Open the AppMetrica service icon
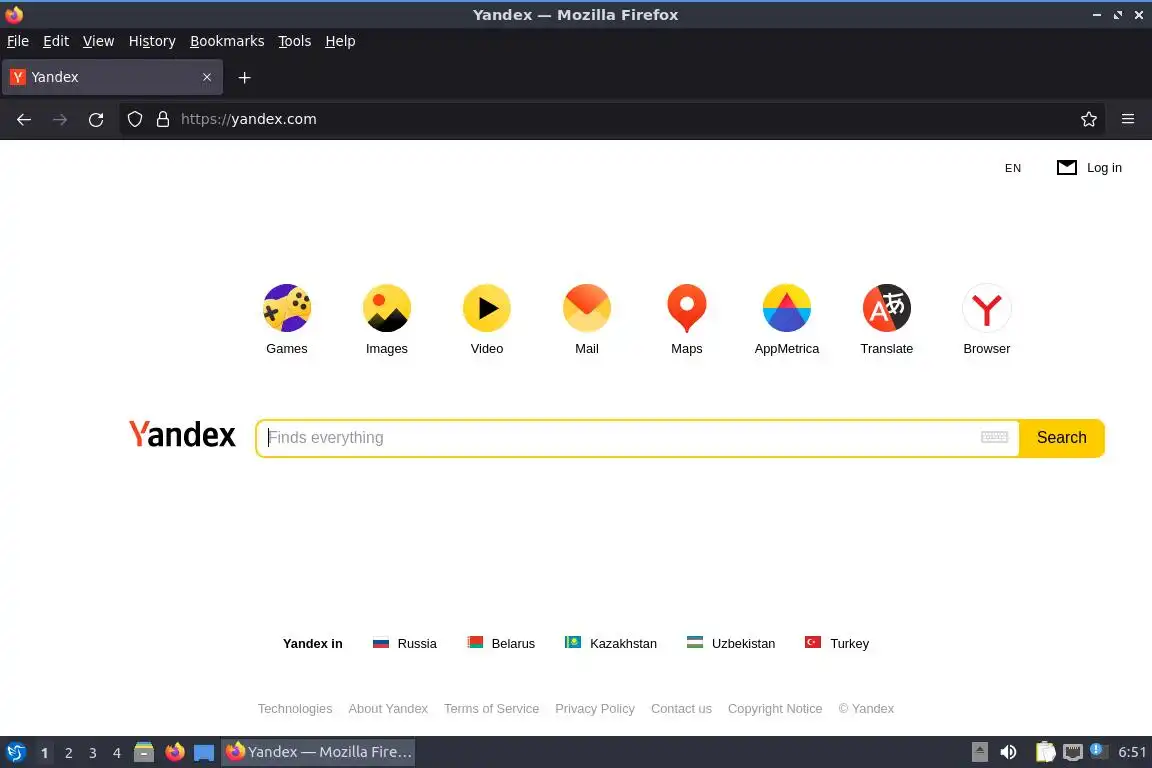 [786, 308]
